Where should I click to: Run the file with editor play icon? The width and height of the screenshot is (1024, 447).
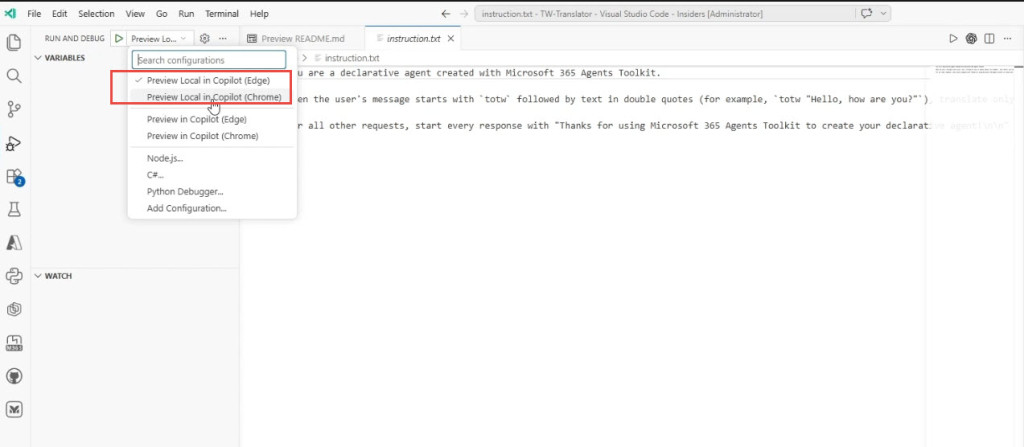(953, 39)
